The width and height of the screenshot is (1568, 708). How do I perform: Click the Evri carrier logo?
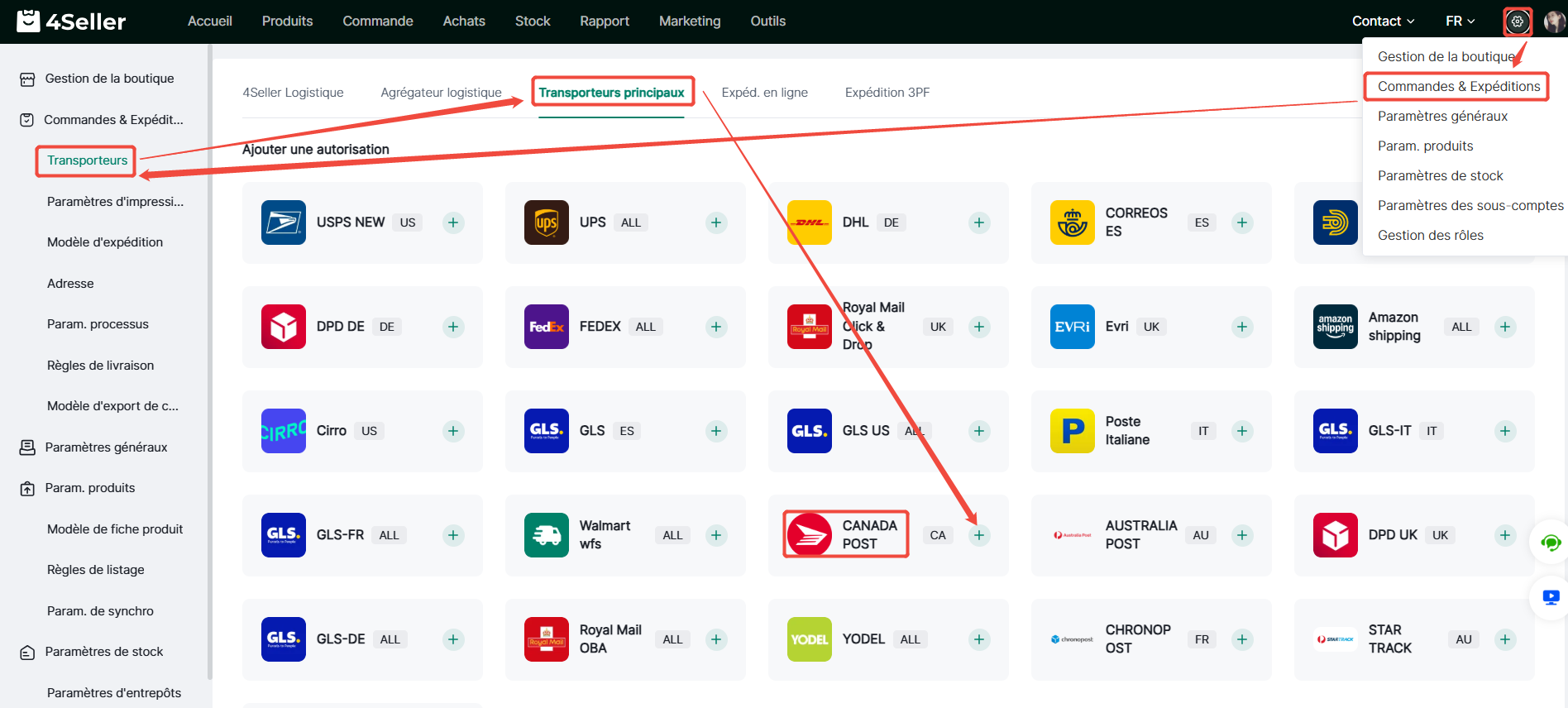(x=1073, y=327)
